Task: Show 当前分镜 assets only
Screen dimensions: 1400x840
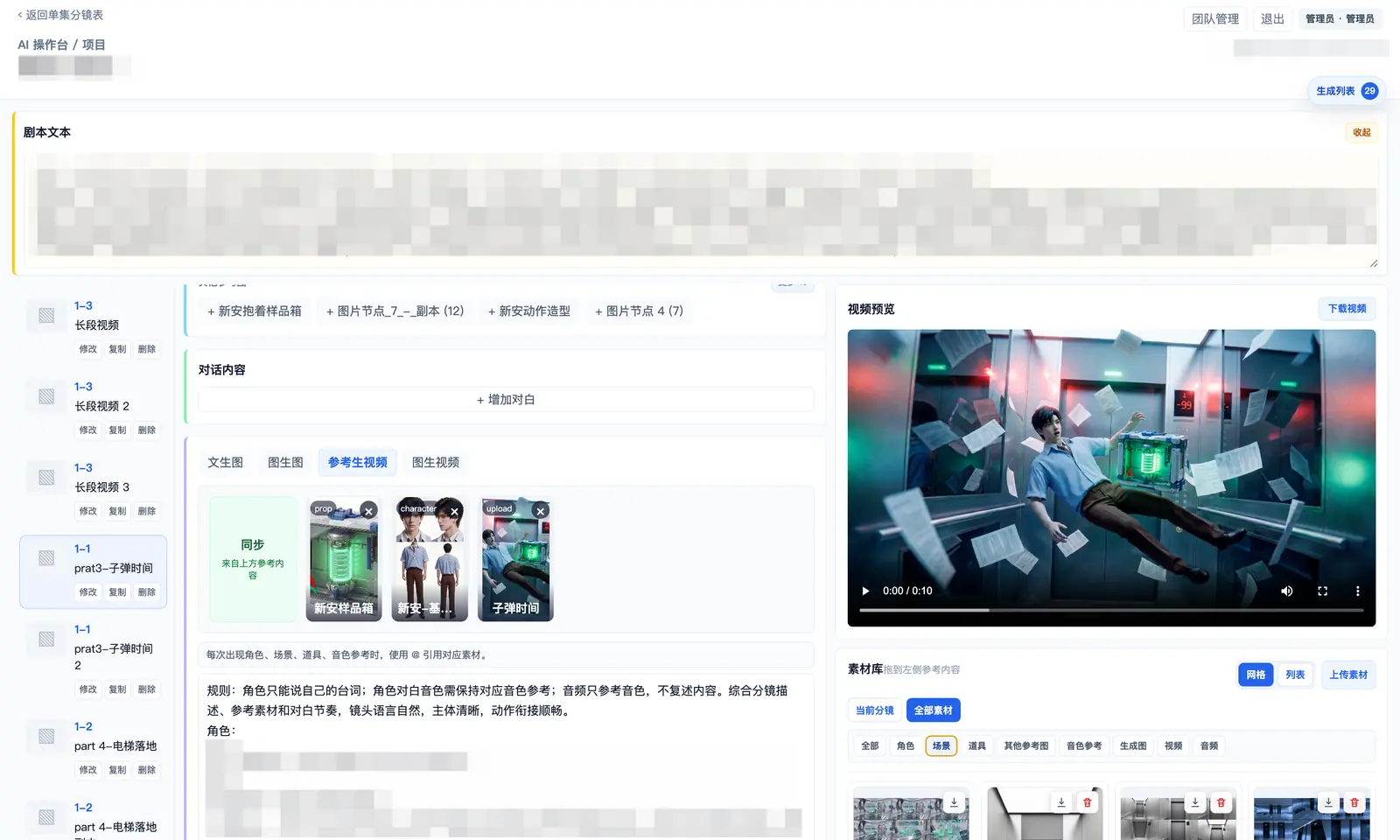Action: click(x=874, y=710)
